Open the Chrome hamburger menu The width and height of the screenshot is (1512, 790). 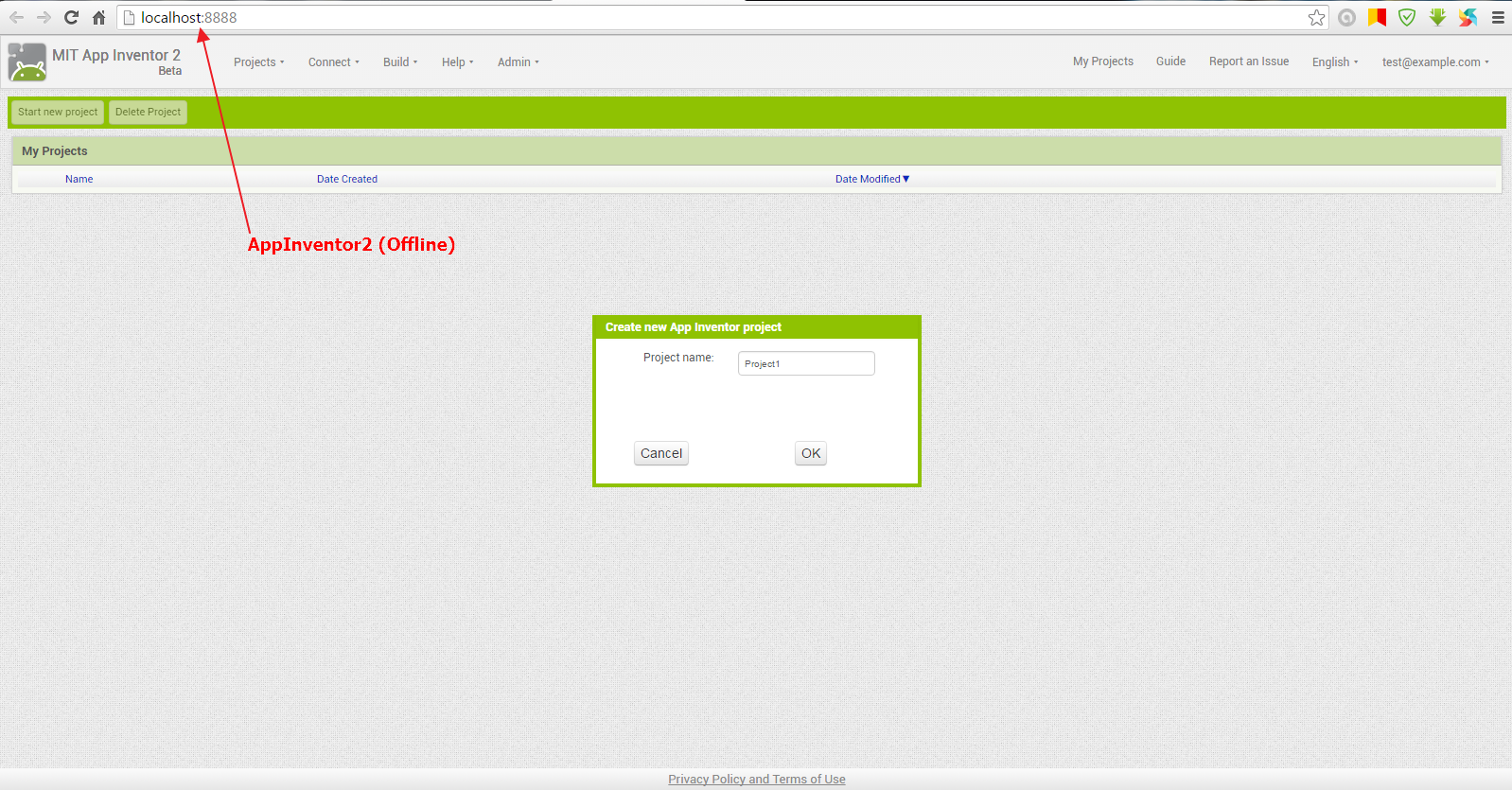tap(1498, 17)
